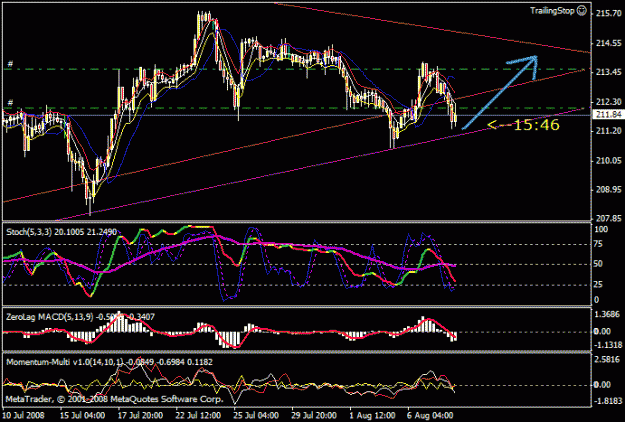Select the 25 level on Stochastic scale
Viewport: 625px width, 422px height.
[598, 285]
